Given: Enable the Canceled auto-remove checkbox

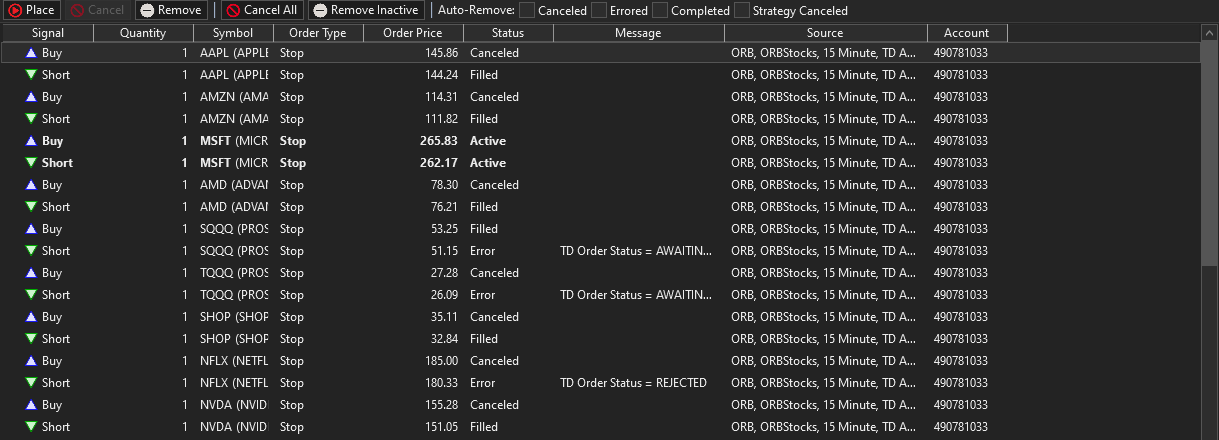Looking at the screenshot, I should pyautogui.click(x=527, y=11).
